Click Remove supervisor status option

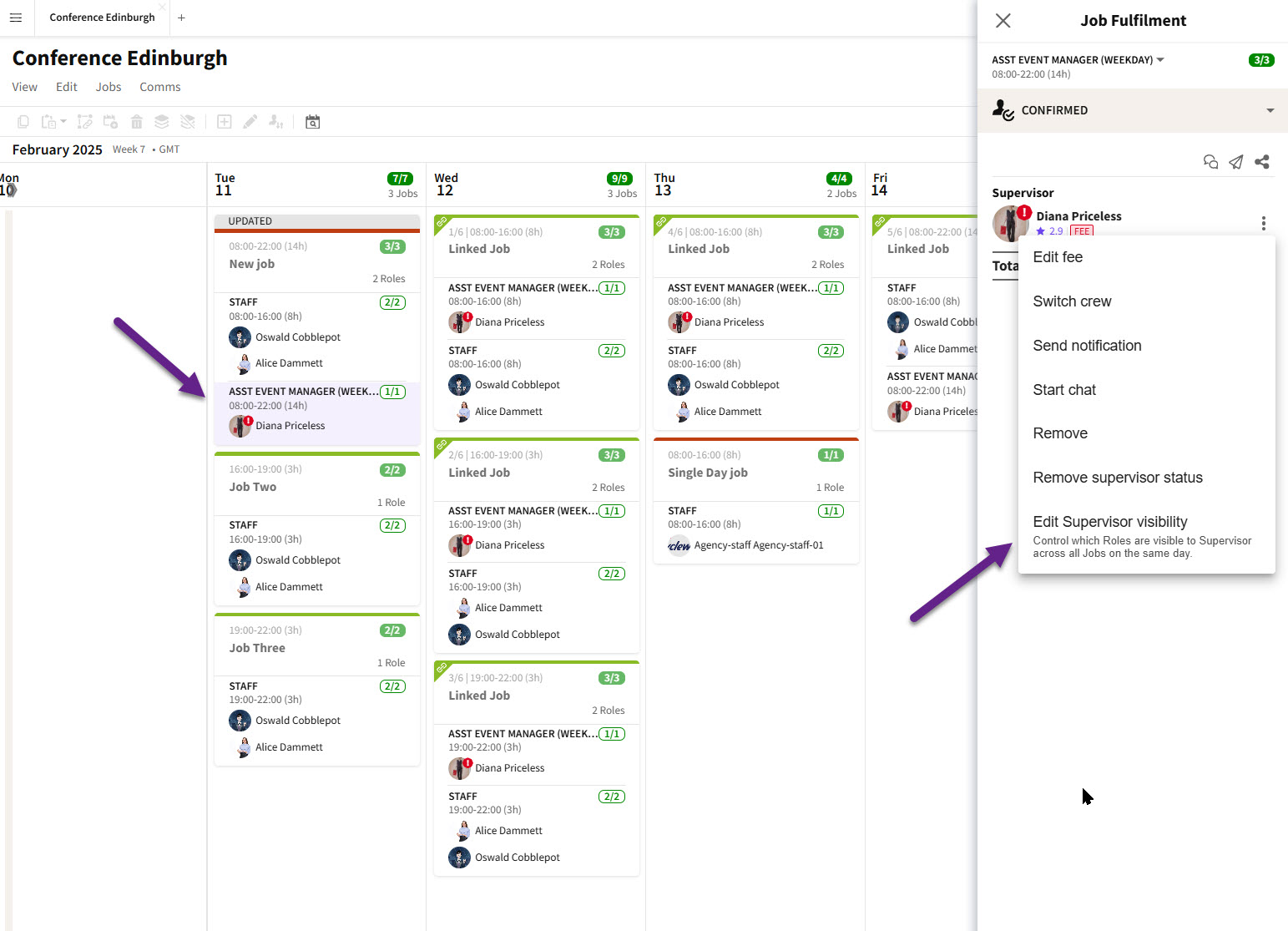tap(1118, 478)
